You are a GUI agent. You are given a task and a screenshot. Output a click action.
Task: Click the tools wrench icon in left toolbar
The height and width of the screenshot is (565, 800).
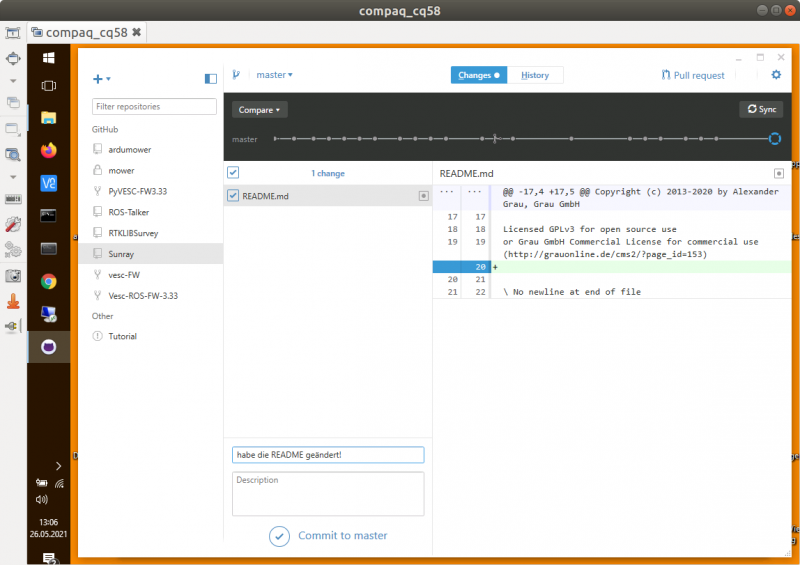[13, 224]
